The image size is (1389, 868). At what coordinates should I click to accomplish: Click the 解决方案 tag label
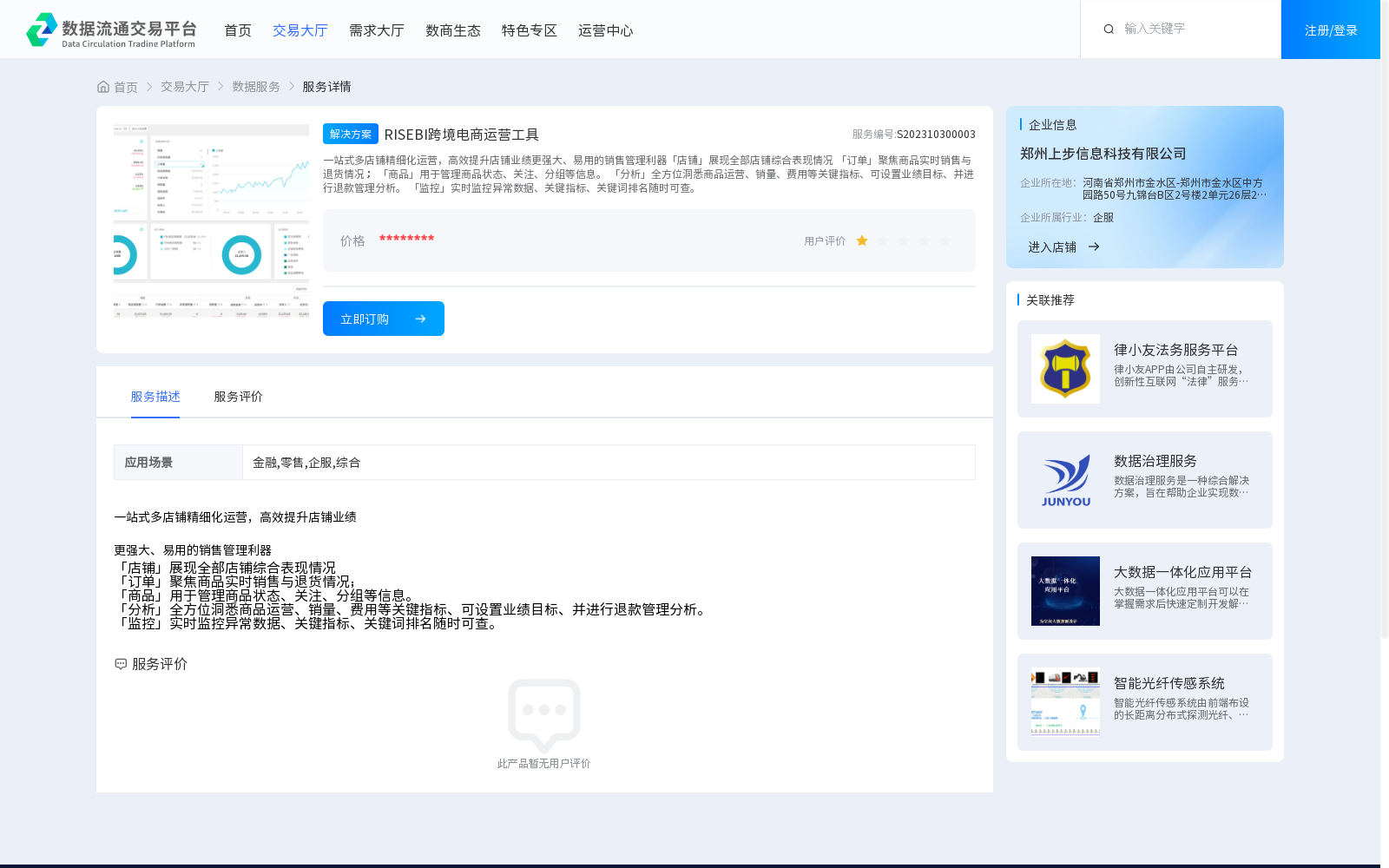(x=351, y=134)
